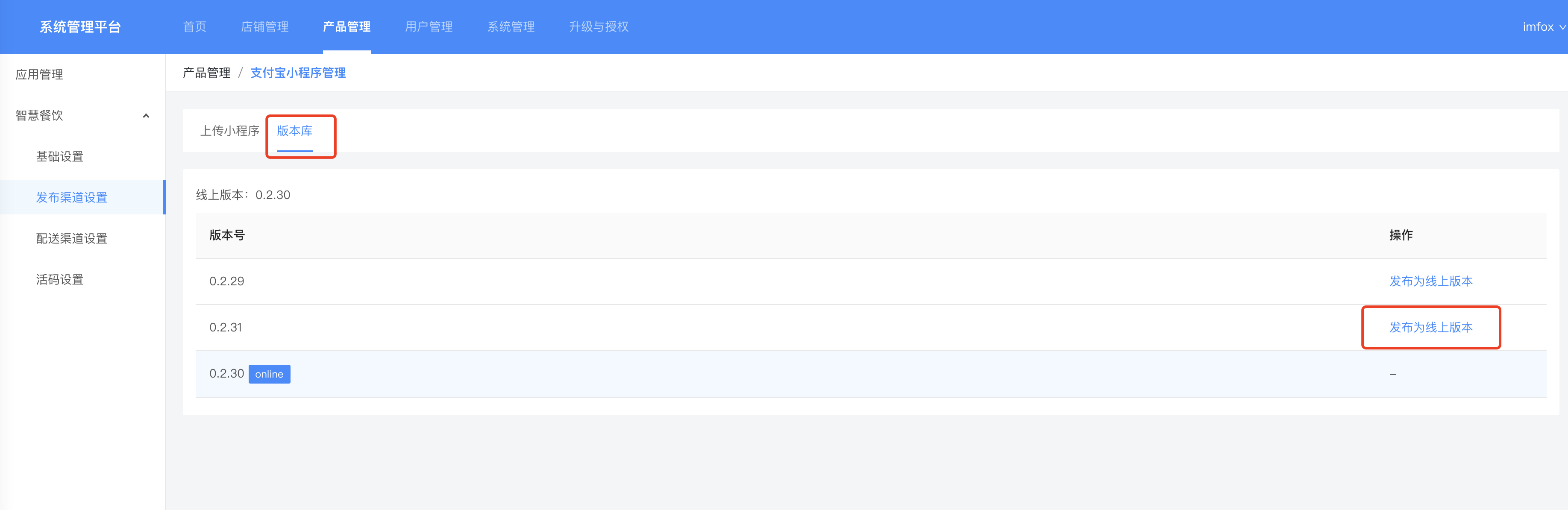
Task: Select 产品管理 top navigation item
Action: [346, 27]
